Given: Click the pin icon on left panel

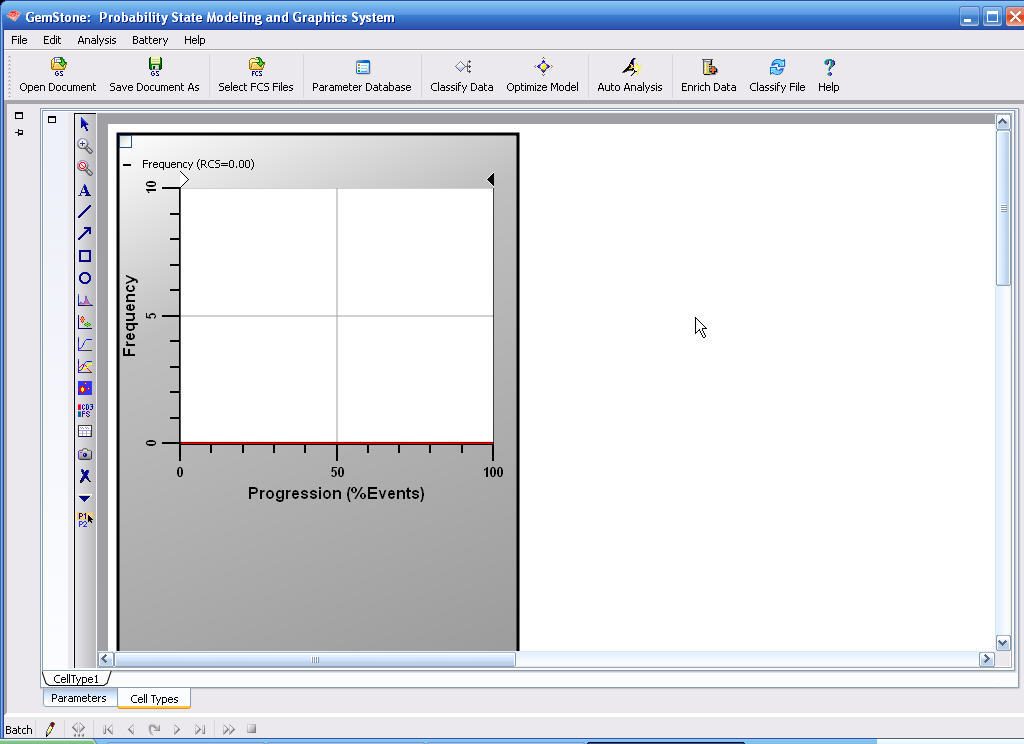Looking at the screenshot, I should pyautogui.click(x=19, y=133).
